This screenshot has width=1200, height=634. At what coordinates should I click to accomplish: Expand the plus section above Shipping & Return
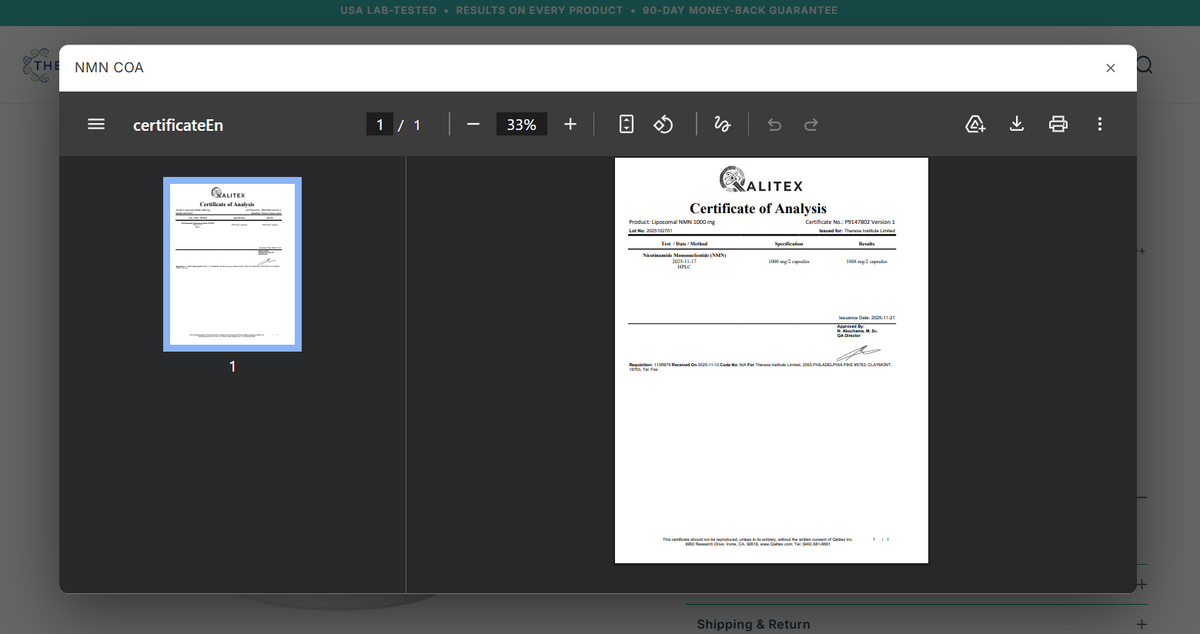[x=1141, y=584]
